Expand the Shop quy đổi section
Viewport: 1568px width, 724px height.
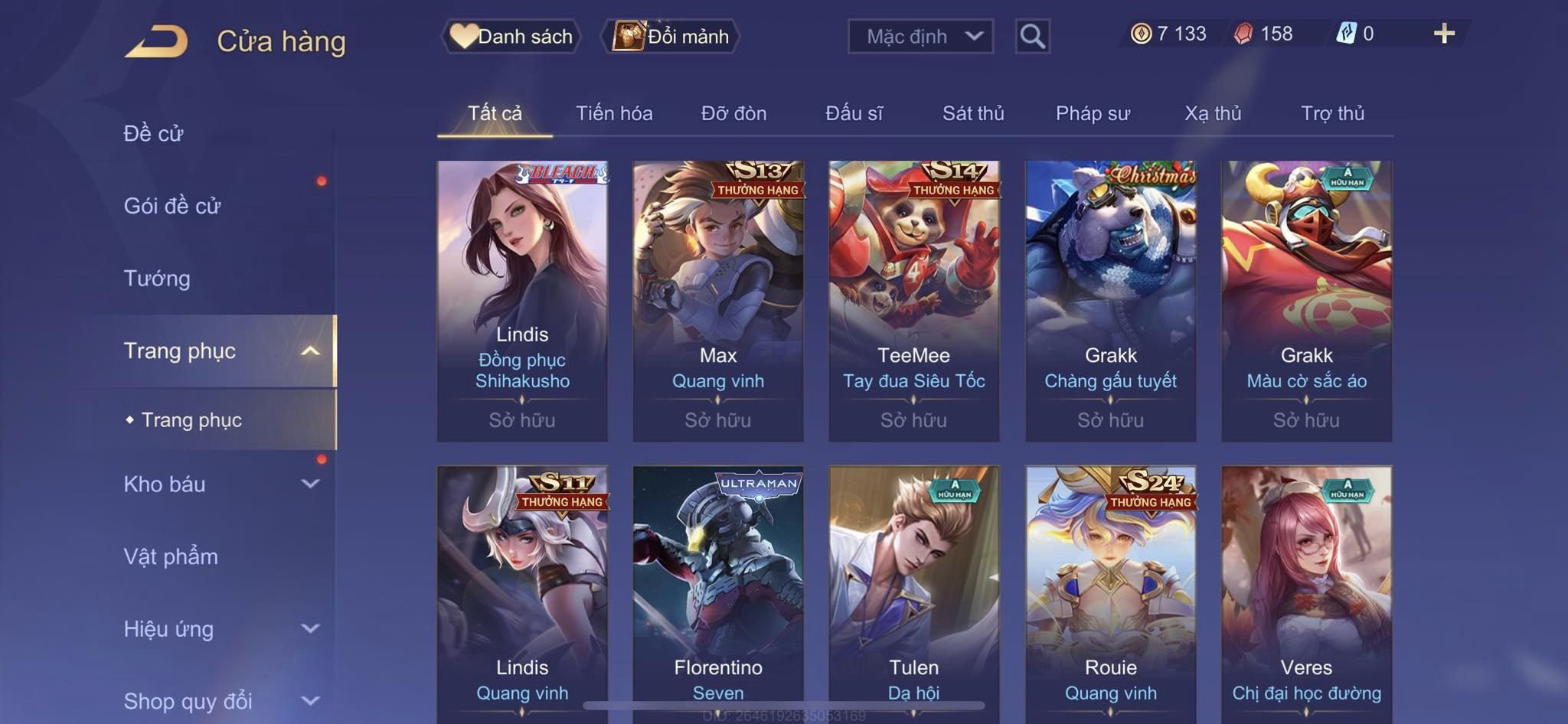310,700
